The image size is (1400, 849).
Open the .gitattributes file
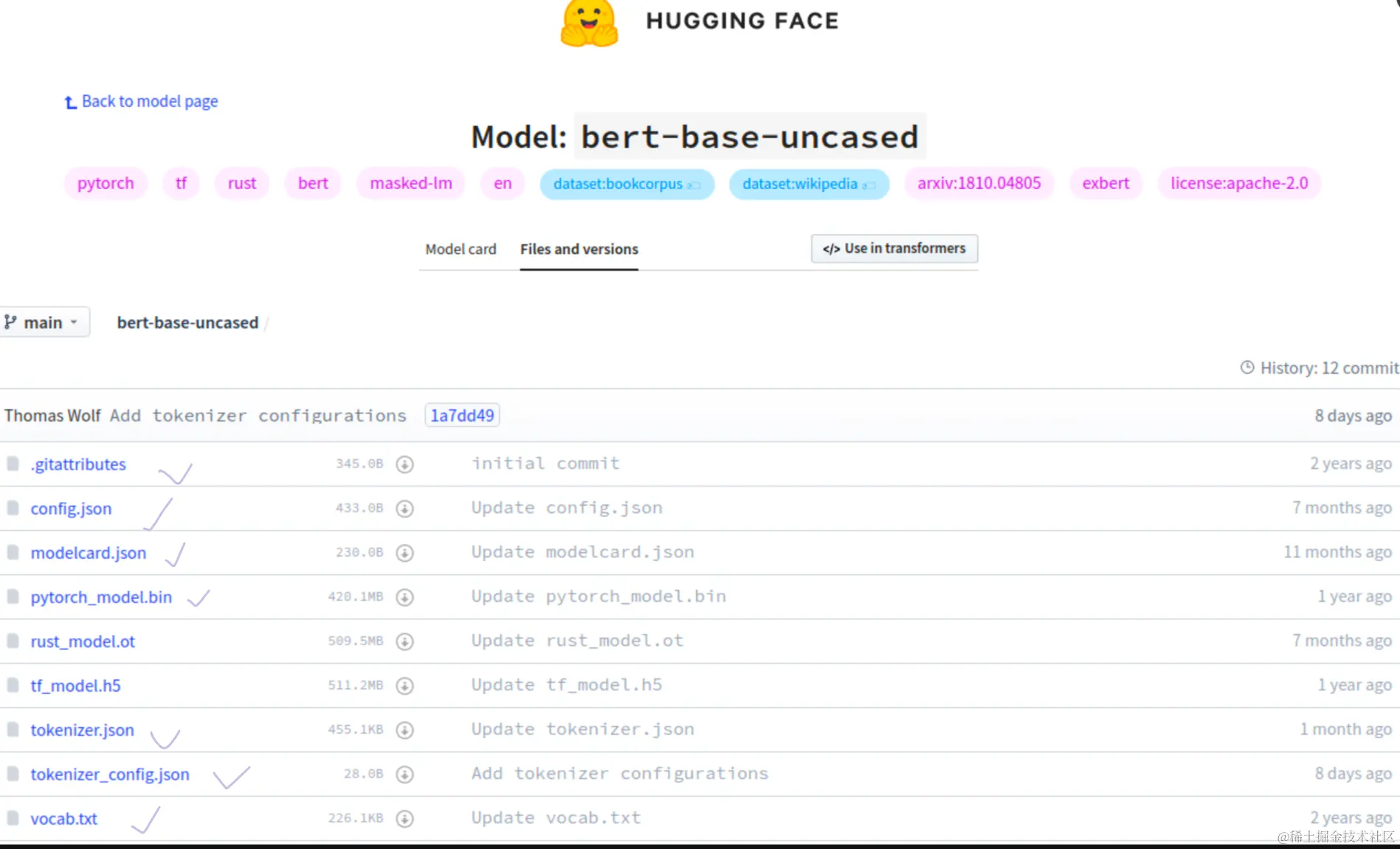tap(78, 464)
